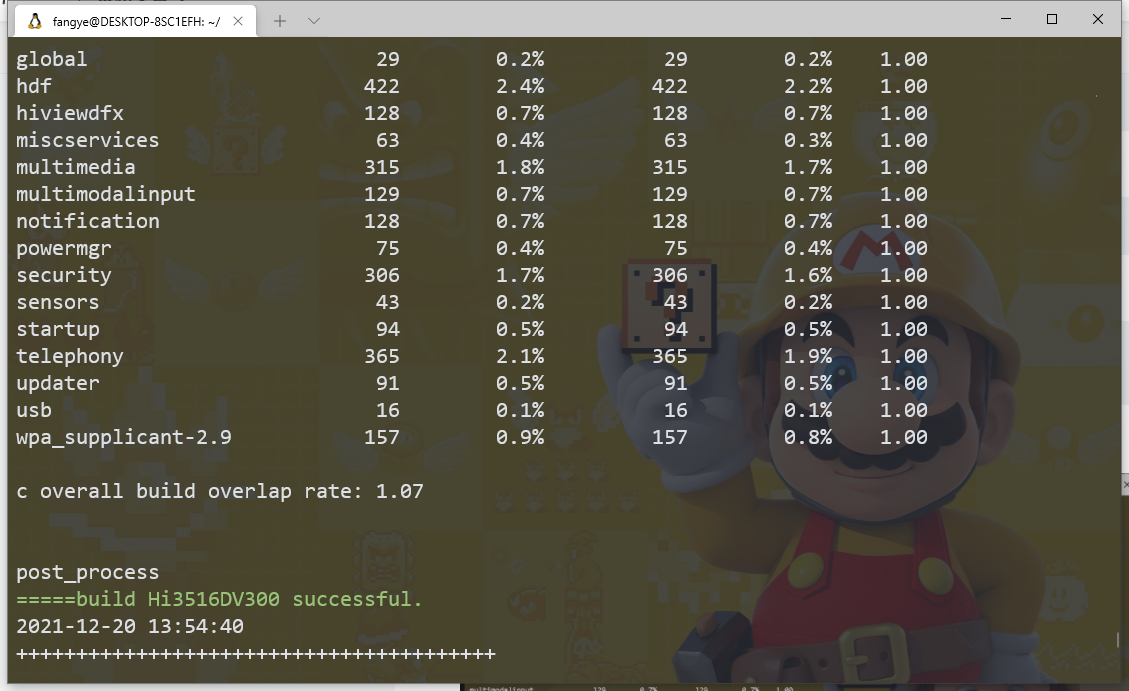The width and height of the screenshot is (1129, 691).
Task: Click the 'multimedia' row name
Action: 76,167
